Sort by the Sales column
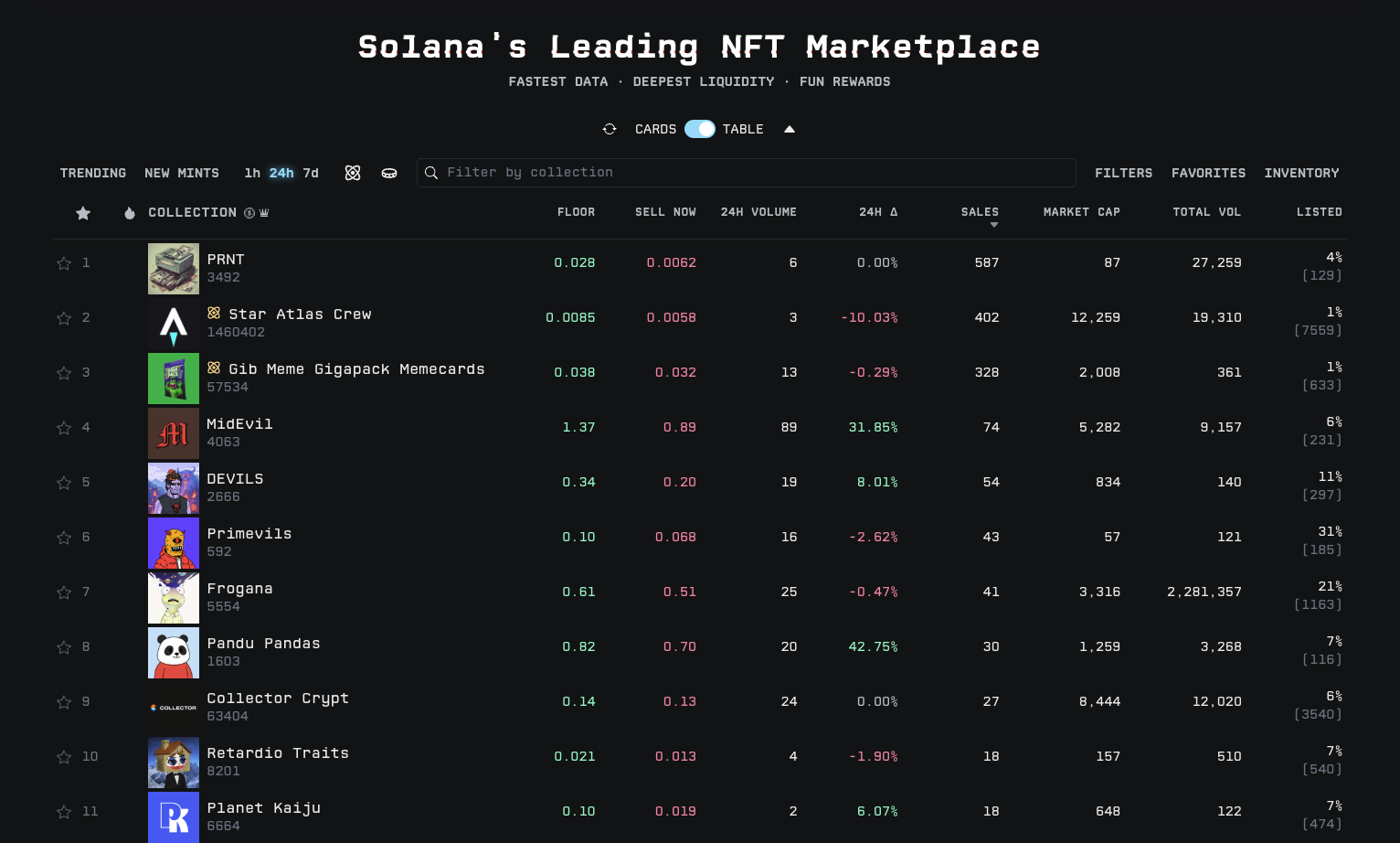 [x=980, y=212]
